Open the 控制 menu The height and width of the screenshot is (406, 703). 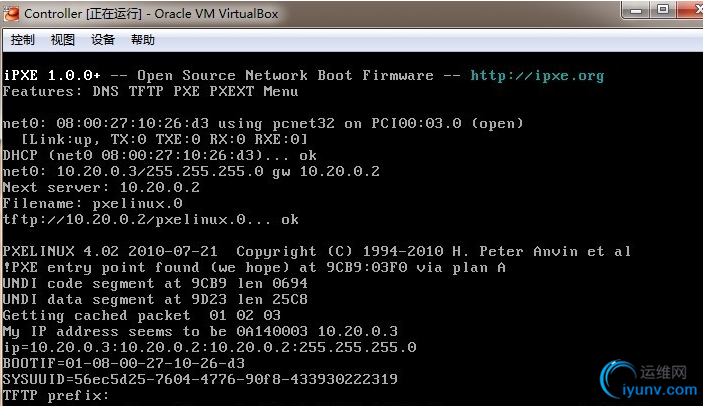click(x=22, y=40)
